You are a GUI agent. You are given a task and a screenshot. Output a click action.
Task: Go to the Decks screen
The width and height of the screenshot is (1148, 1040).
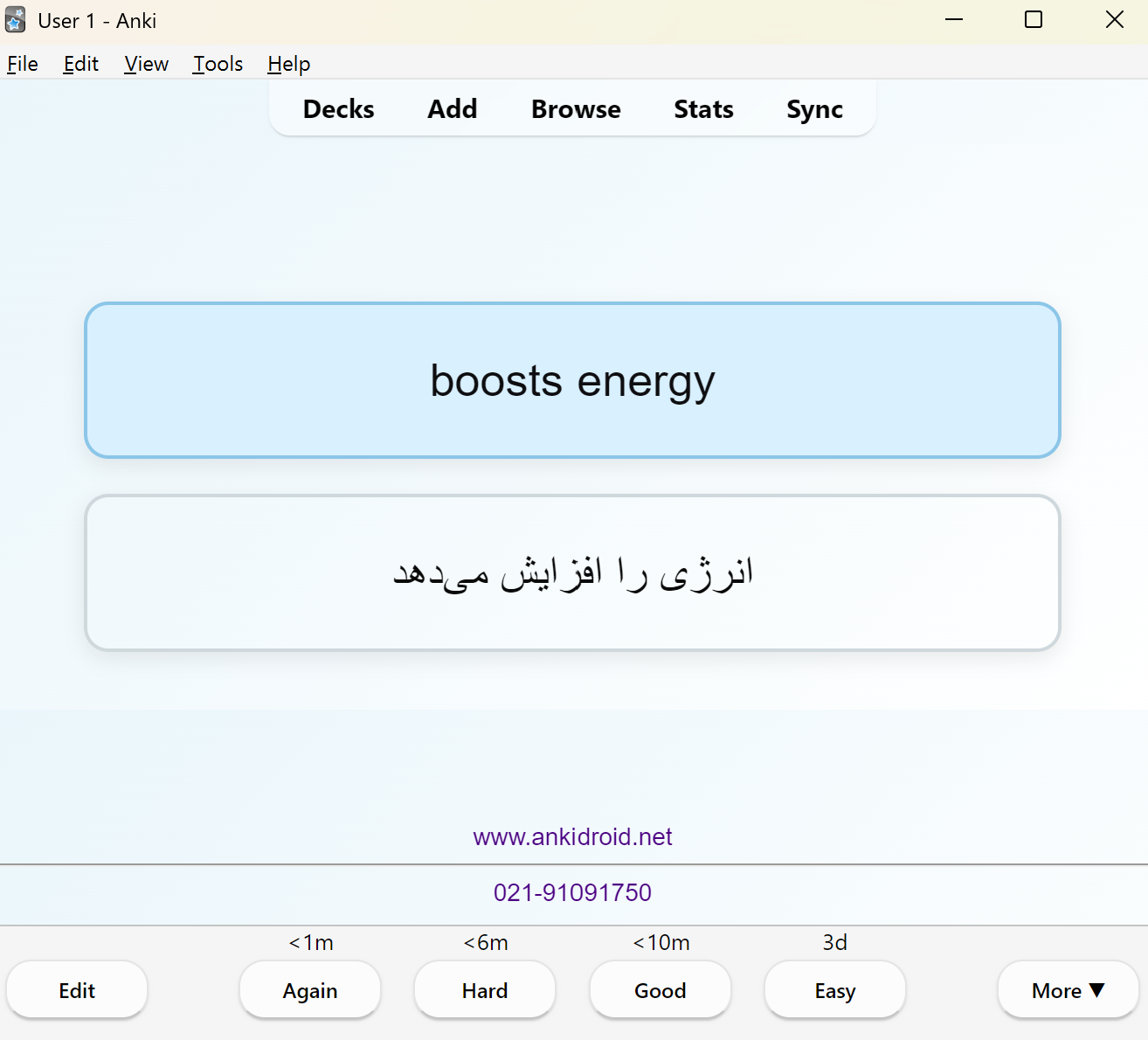[x=339, y=109]
